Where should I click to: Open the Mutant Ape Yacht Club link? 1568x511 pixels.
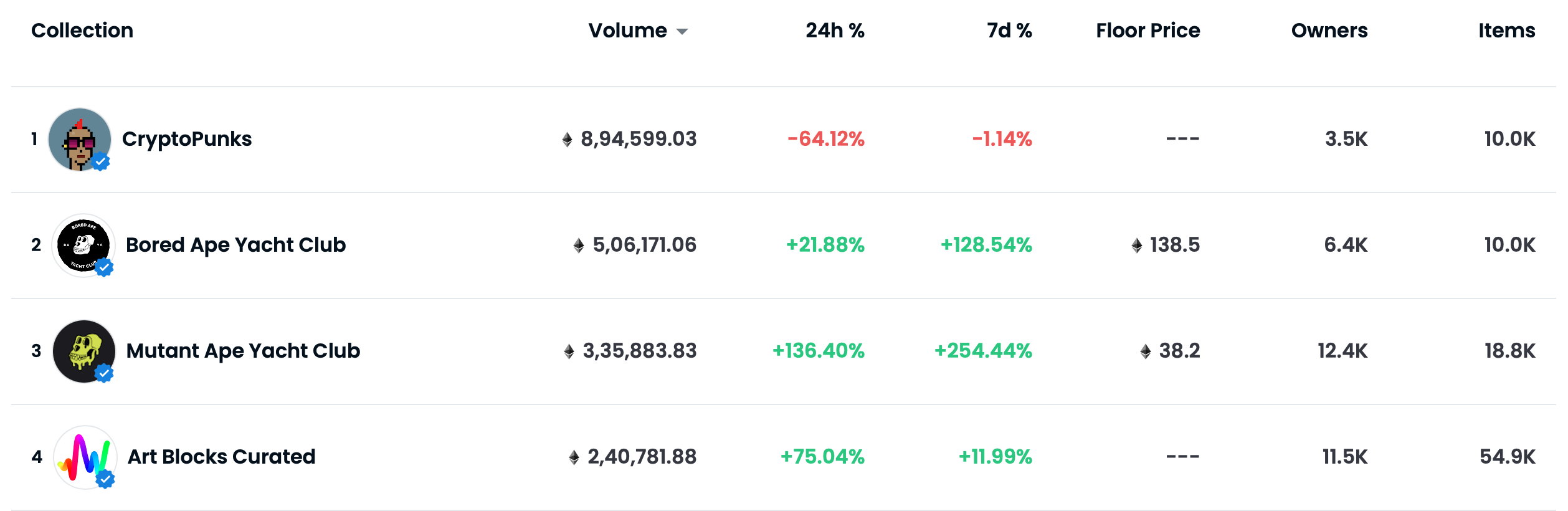pos(243,351)
